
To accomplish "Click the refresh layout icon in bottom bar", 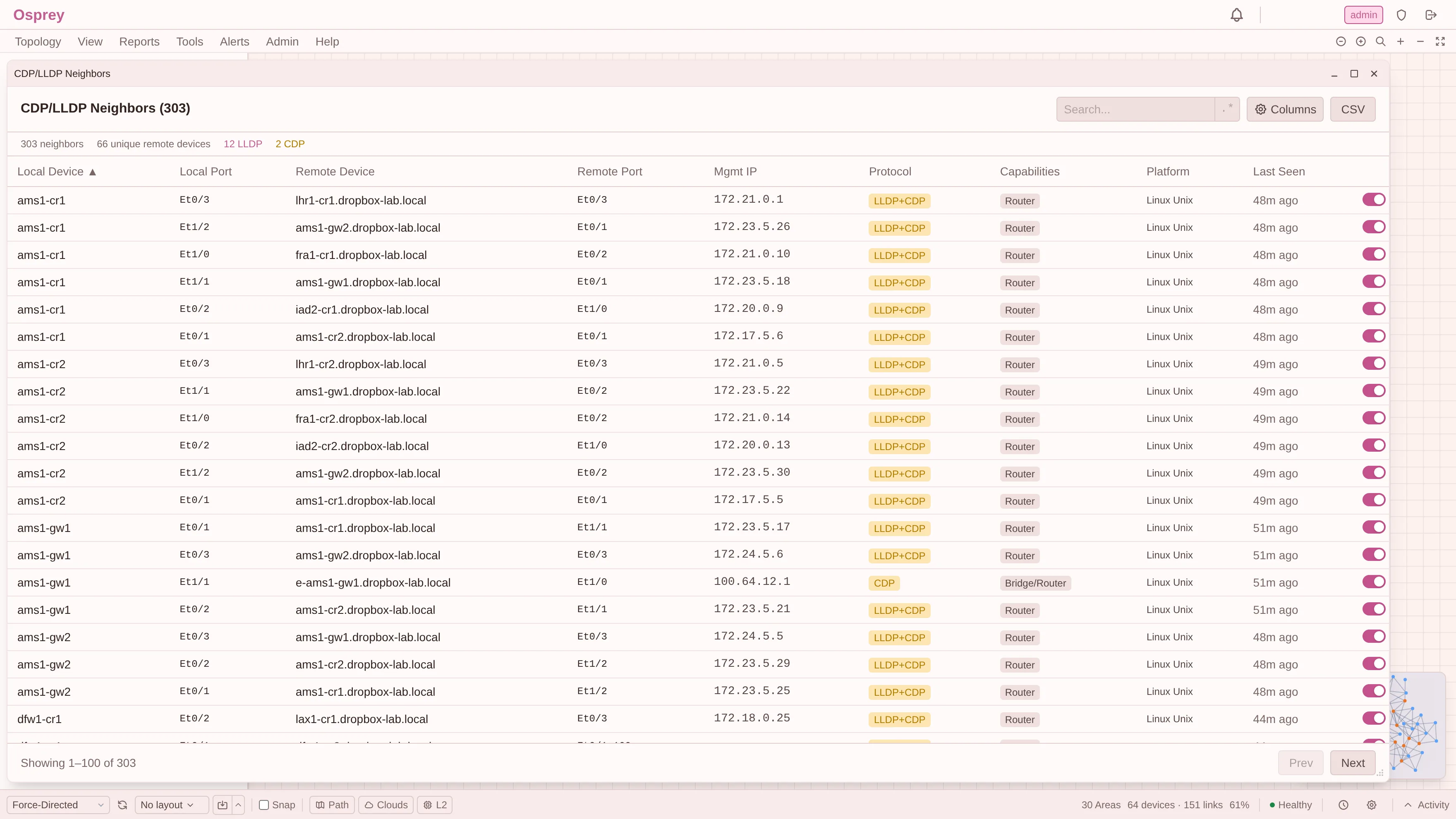I will [122, 805].
